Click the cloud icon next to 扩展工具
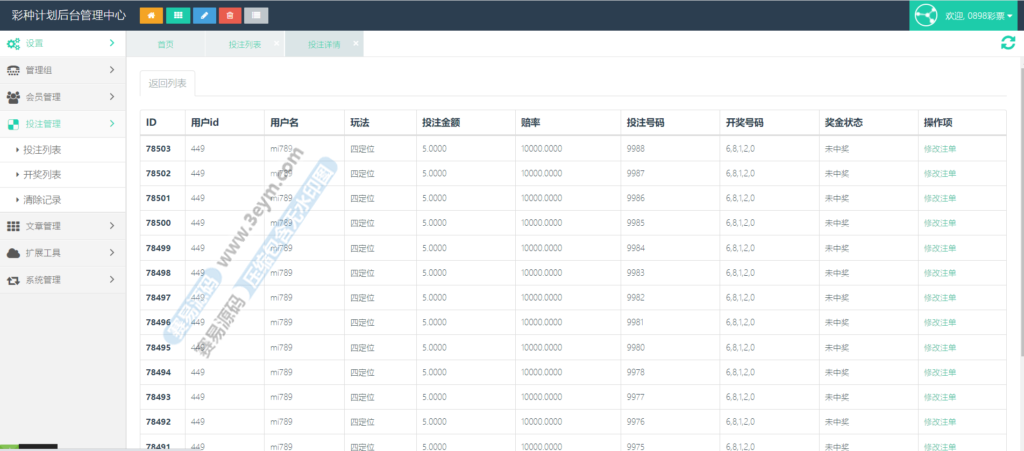1024x451 pixels. coord(13,253)
